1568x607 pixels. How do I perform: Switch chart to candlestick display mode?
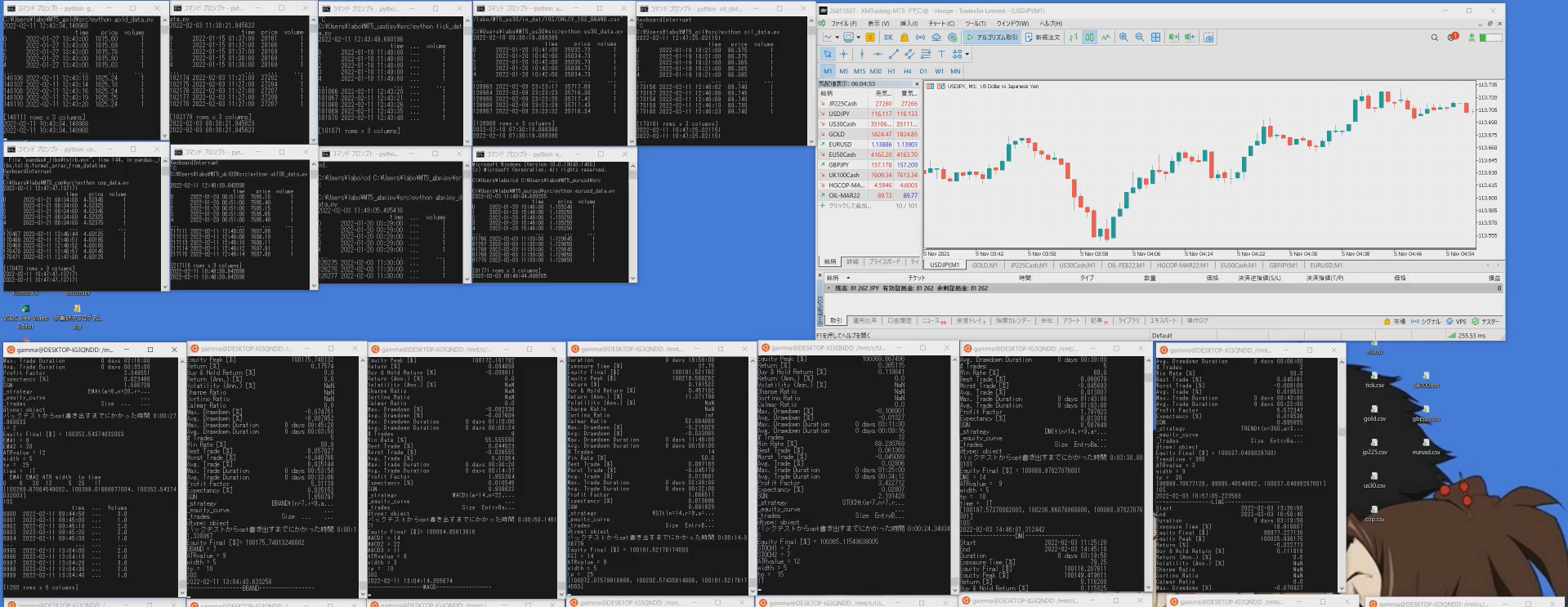coord(1089,38)
